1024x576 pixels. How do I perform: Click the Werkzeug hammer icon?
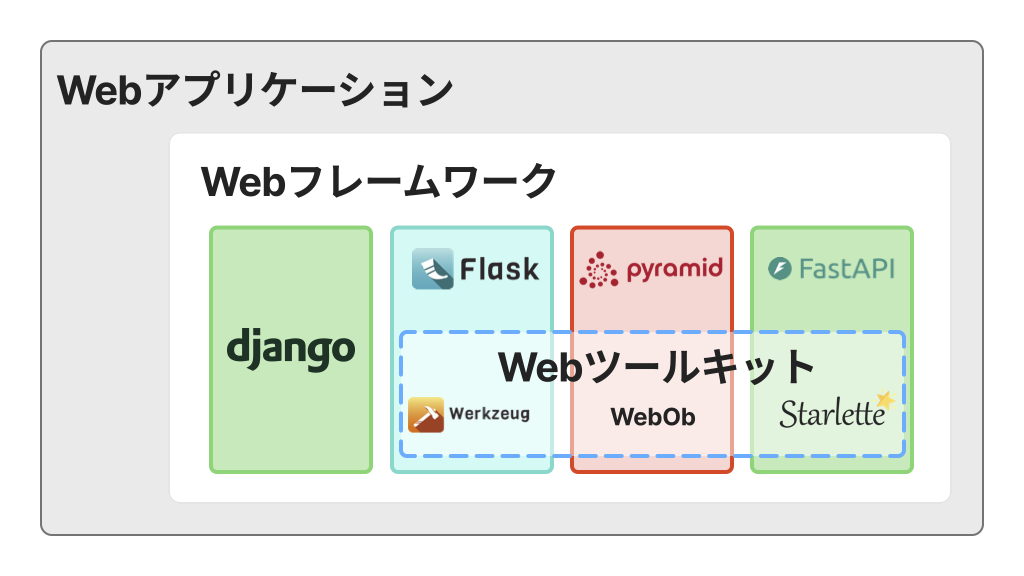coord(426,414)
